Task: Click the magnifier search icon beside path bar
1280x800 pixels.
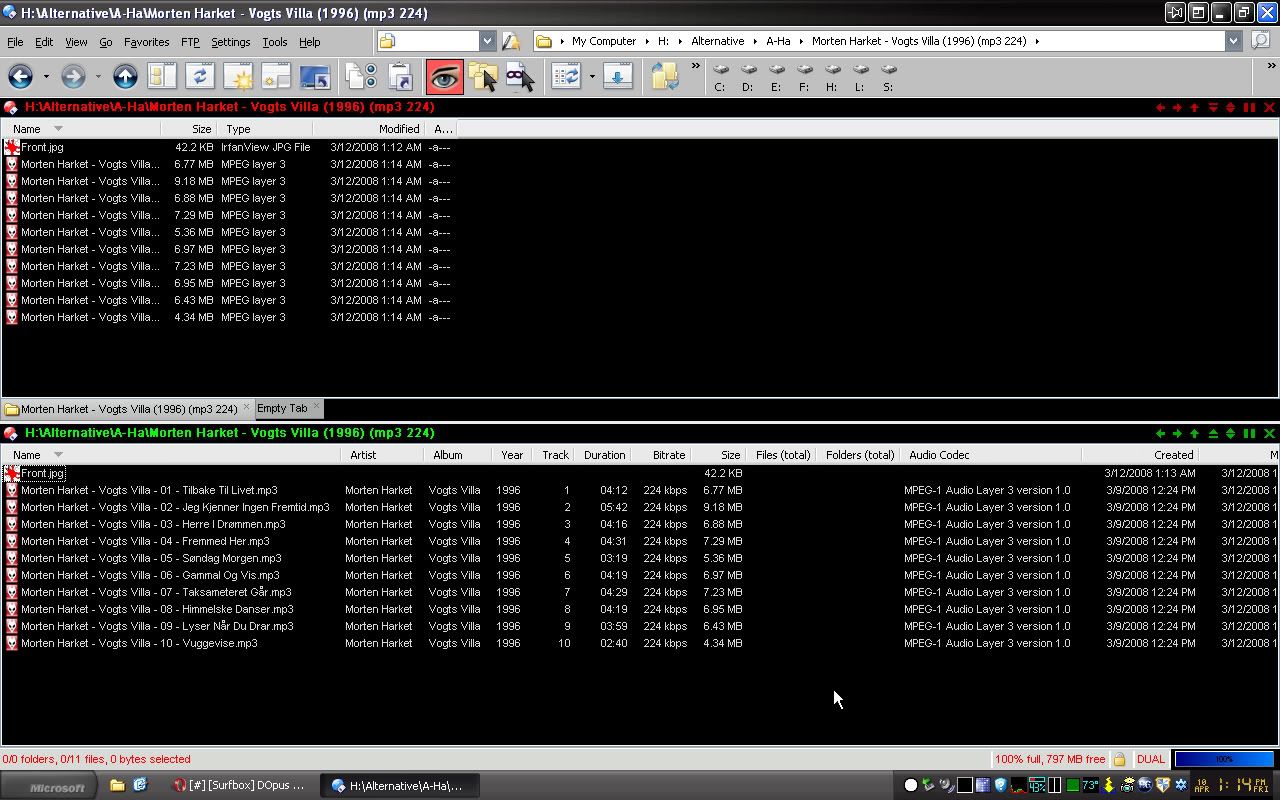Action: coord(1260,41)
